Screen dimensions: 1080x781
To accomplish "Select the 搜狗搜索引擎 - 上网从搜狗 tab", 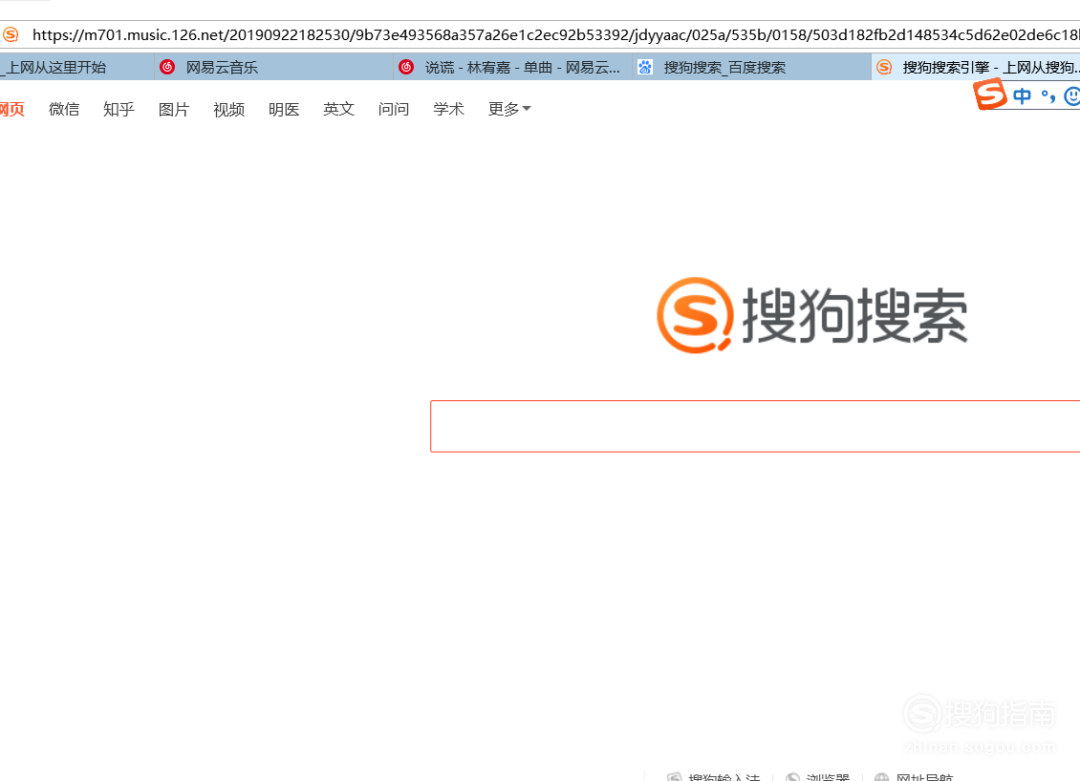I will pos(976,67).
